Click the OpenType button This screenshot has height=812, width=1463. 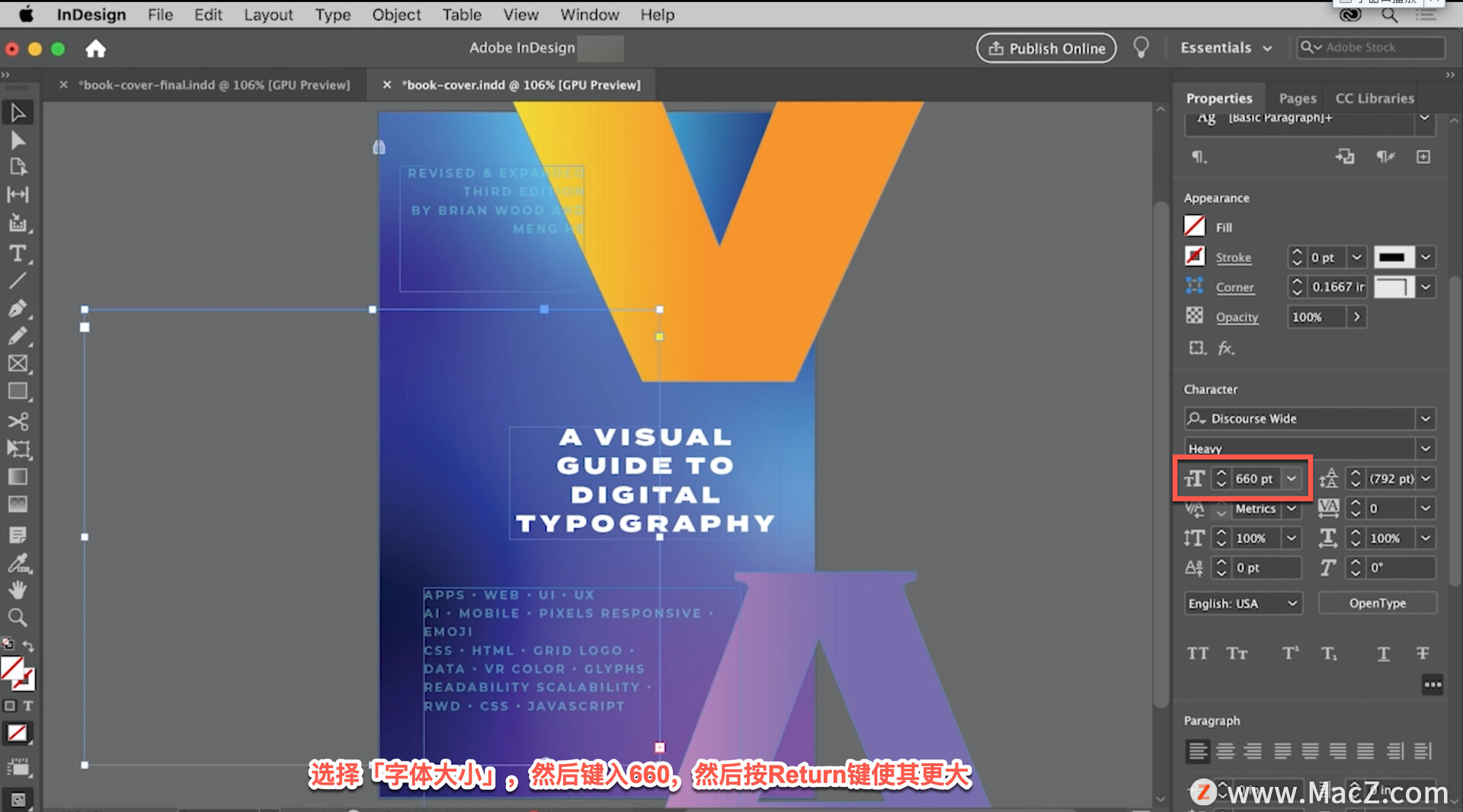click(1378, 603)
